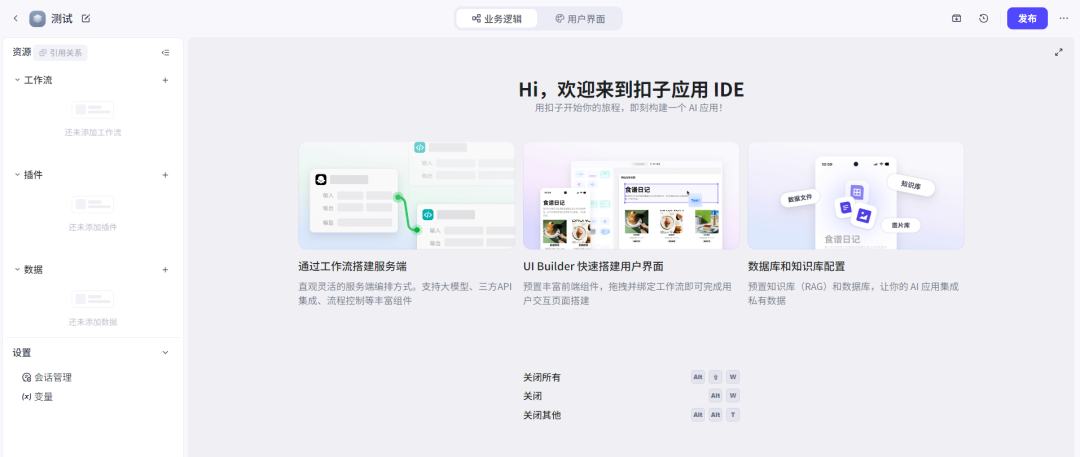
Task: Open 会话管理 in settings
Action: pyautogui.click(x=52, y=378)
